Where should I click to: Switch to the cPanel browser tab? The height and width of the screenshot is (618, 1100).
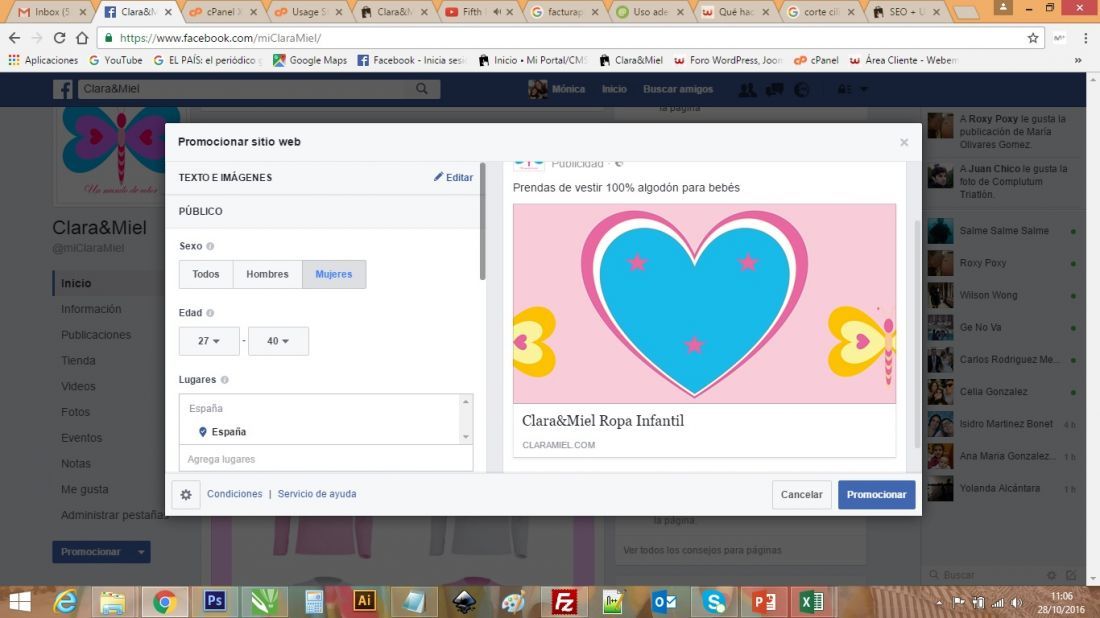tap(222, 12)
